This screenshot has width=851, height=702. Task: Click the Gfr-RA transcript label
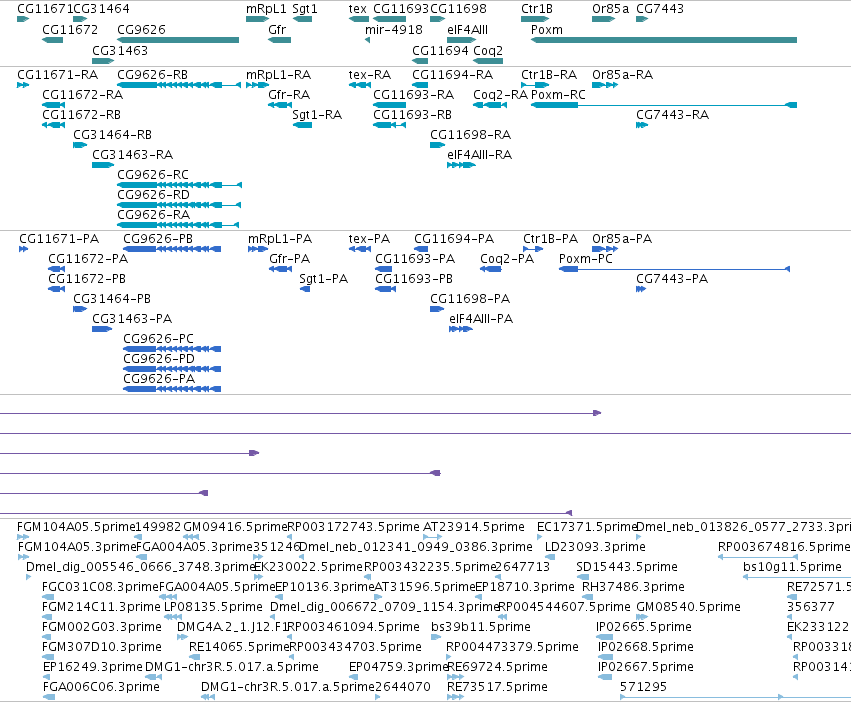tap(289, 94)
